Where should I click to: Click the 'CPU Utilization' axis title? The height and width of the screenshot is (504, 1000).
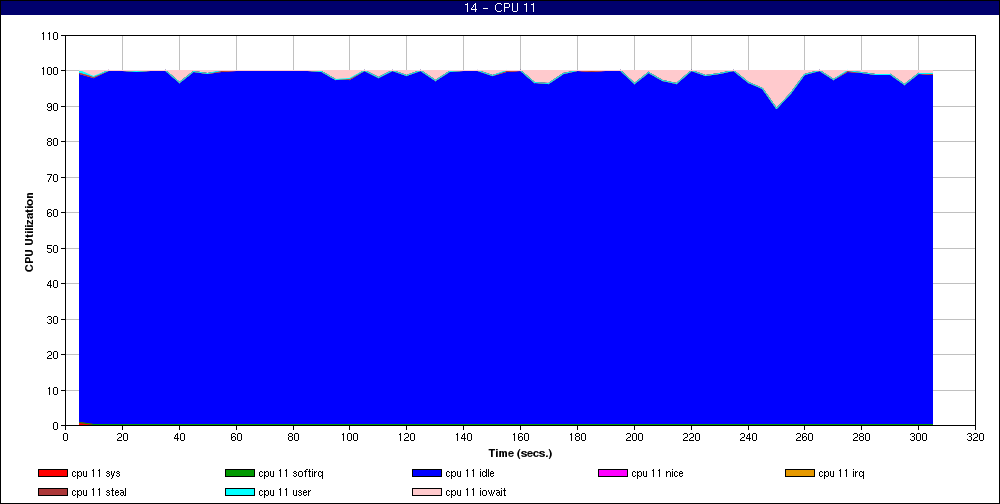(x=29, y=232)
